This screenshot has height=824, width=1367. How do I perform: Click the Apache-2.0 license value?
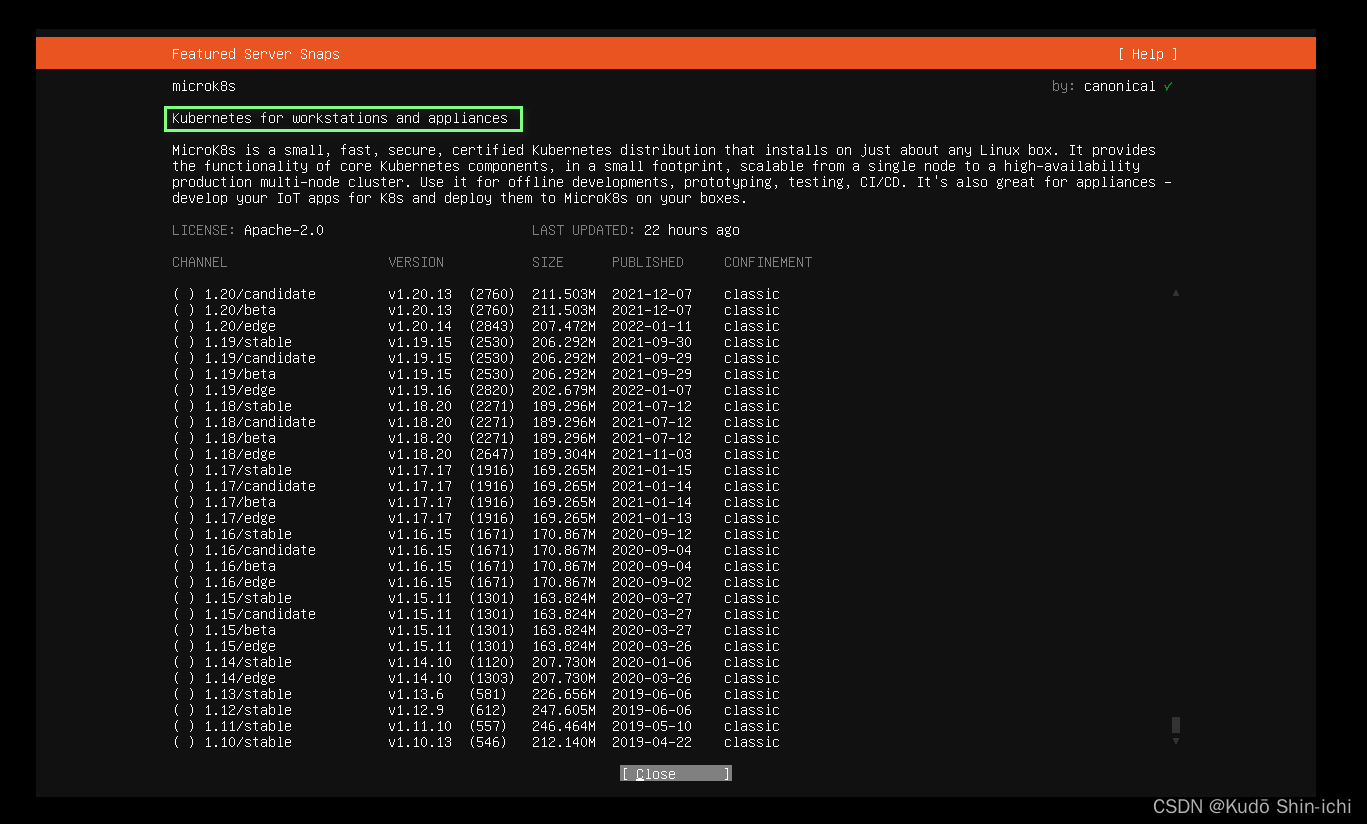point(284,230)
